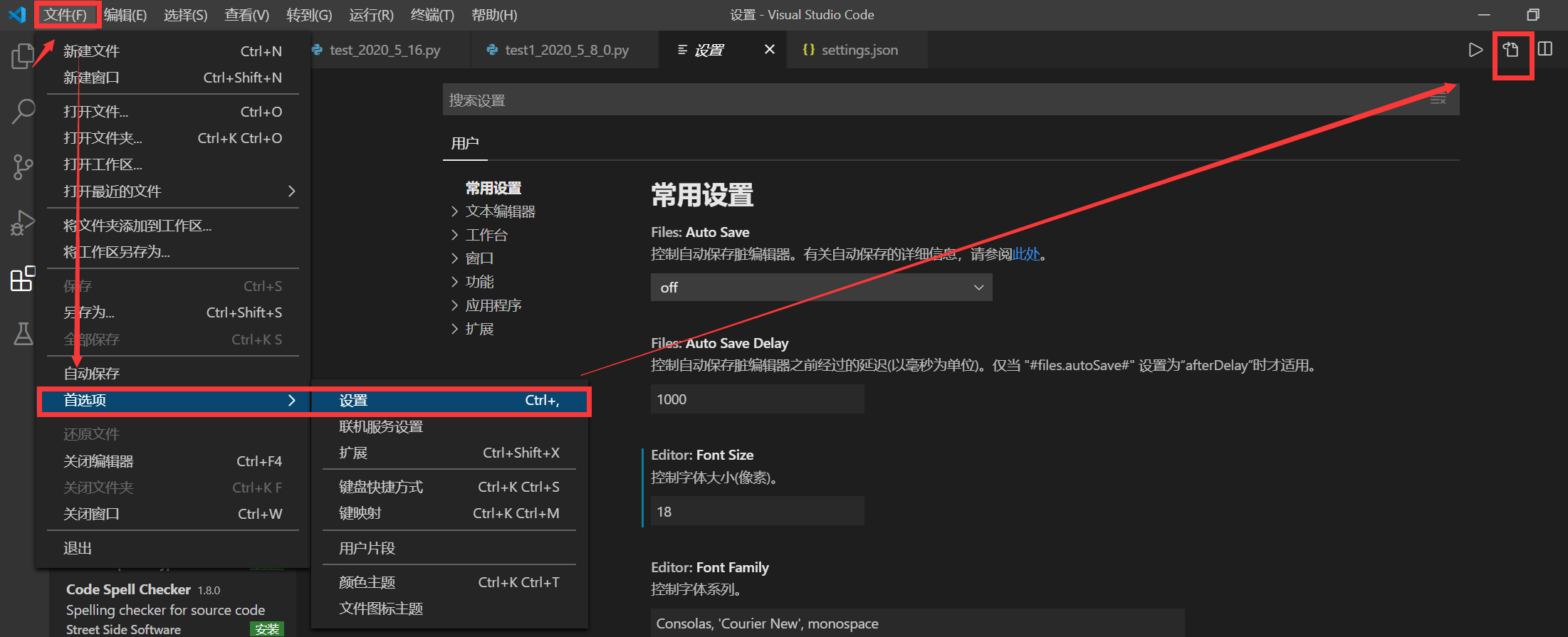Choose 打开文件夹... menu item
Image resolution: width=1568 pixels, height=637 pixels.
tap(172, 138)
